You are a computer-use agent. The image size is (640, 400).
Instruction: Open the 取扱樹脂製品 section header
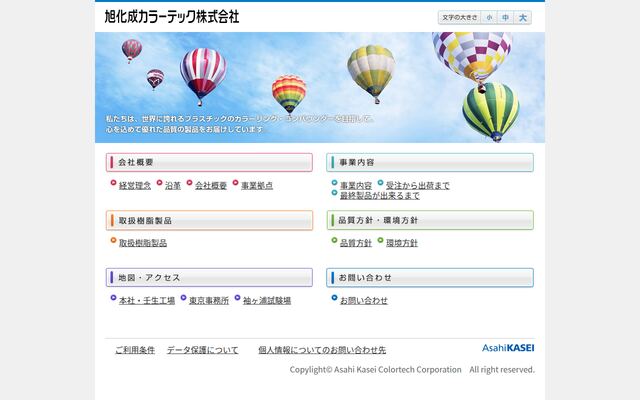(209, 220)
